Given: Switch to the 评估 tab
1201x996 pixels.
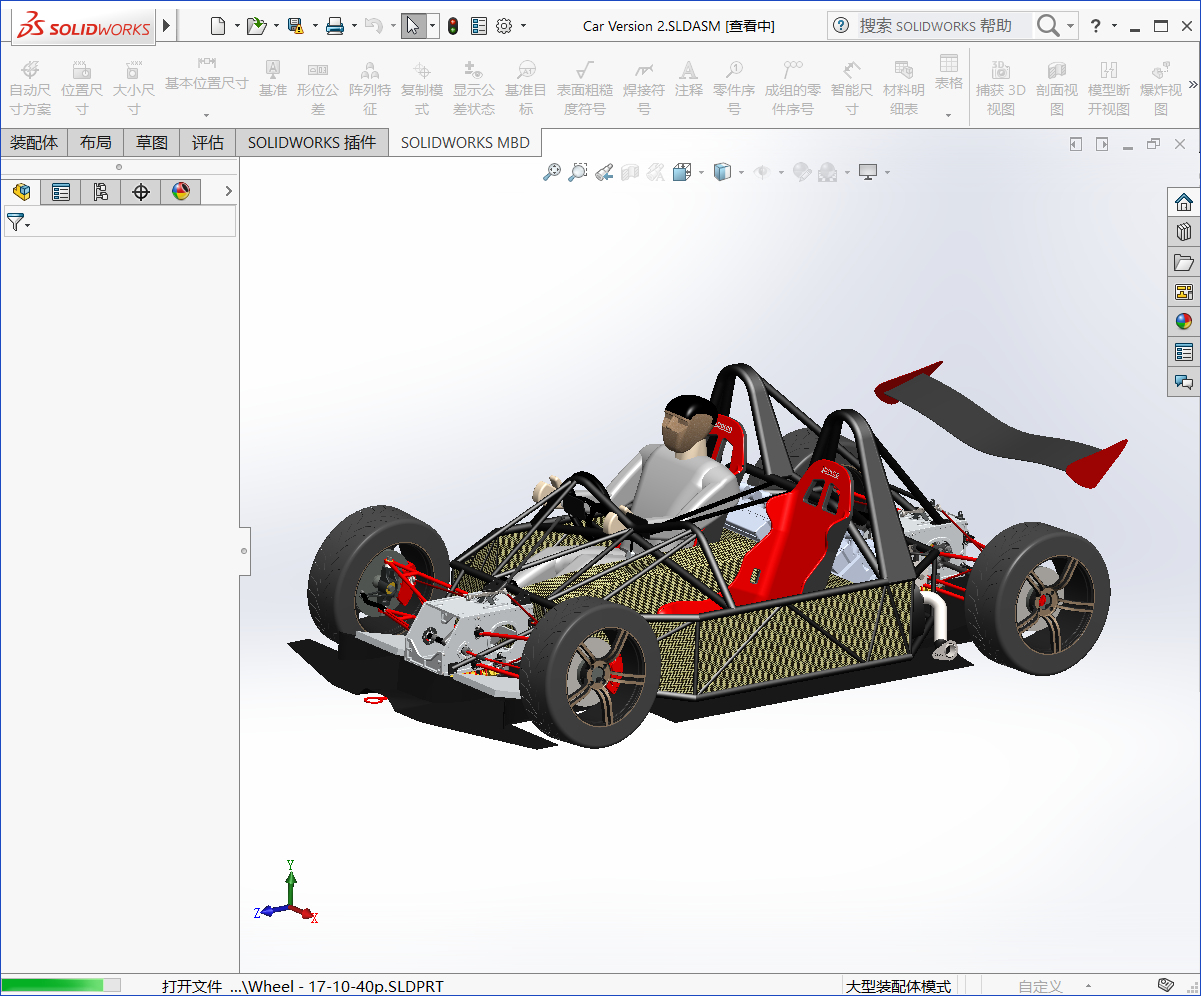Looking at the screenshot, I should pos(208,143).
